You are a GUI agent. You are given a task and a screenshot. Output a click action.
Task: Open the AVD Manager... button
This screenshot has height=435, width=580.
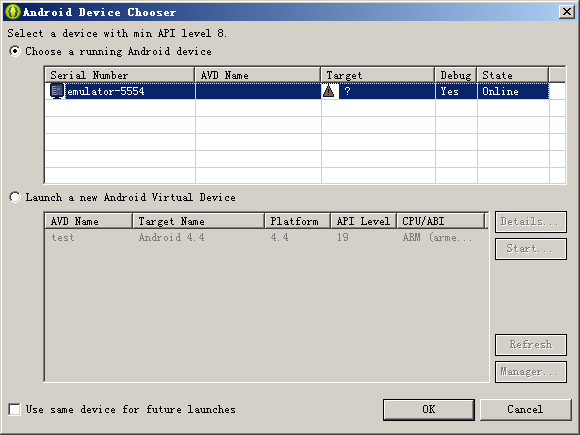point(531,372)
